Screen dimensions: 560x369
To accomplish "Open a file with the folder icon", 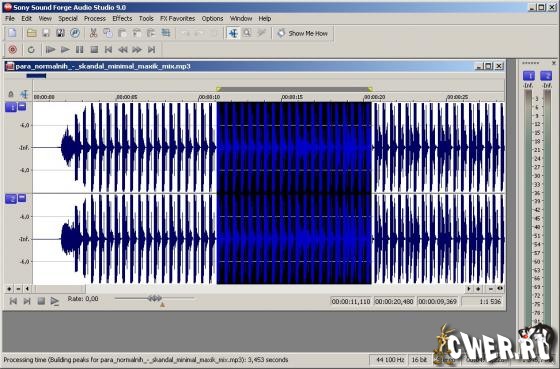I will coord(31,33).
